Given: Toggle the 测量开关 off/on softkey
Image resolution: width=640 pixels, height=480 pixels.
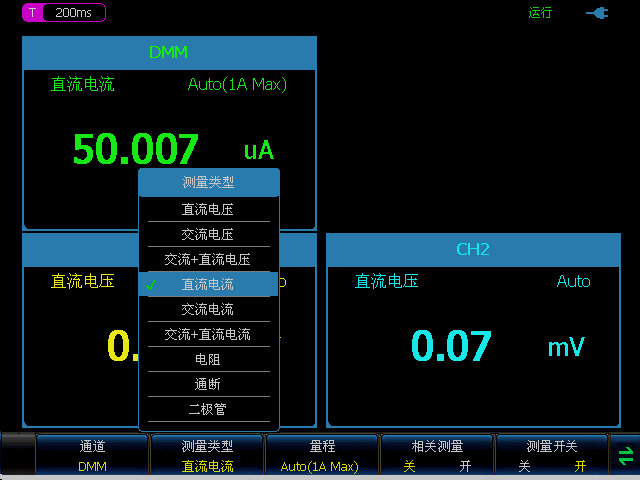Looking at the screenshot, I should [x=551, y=456].
